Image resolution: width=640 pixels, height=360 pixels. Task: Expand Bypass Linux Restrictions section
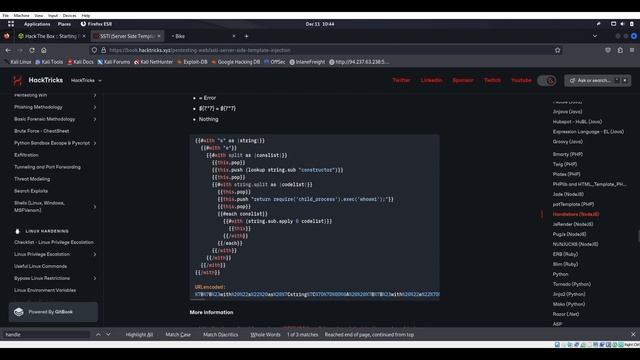tap(95, 278)
